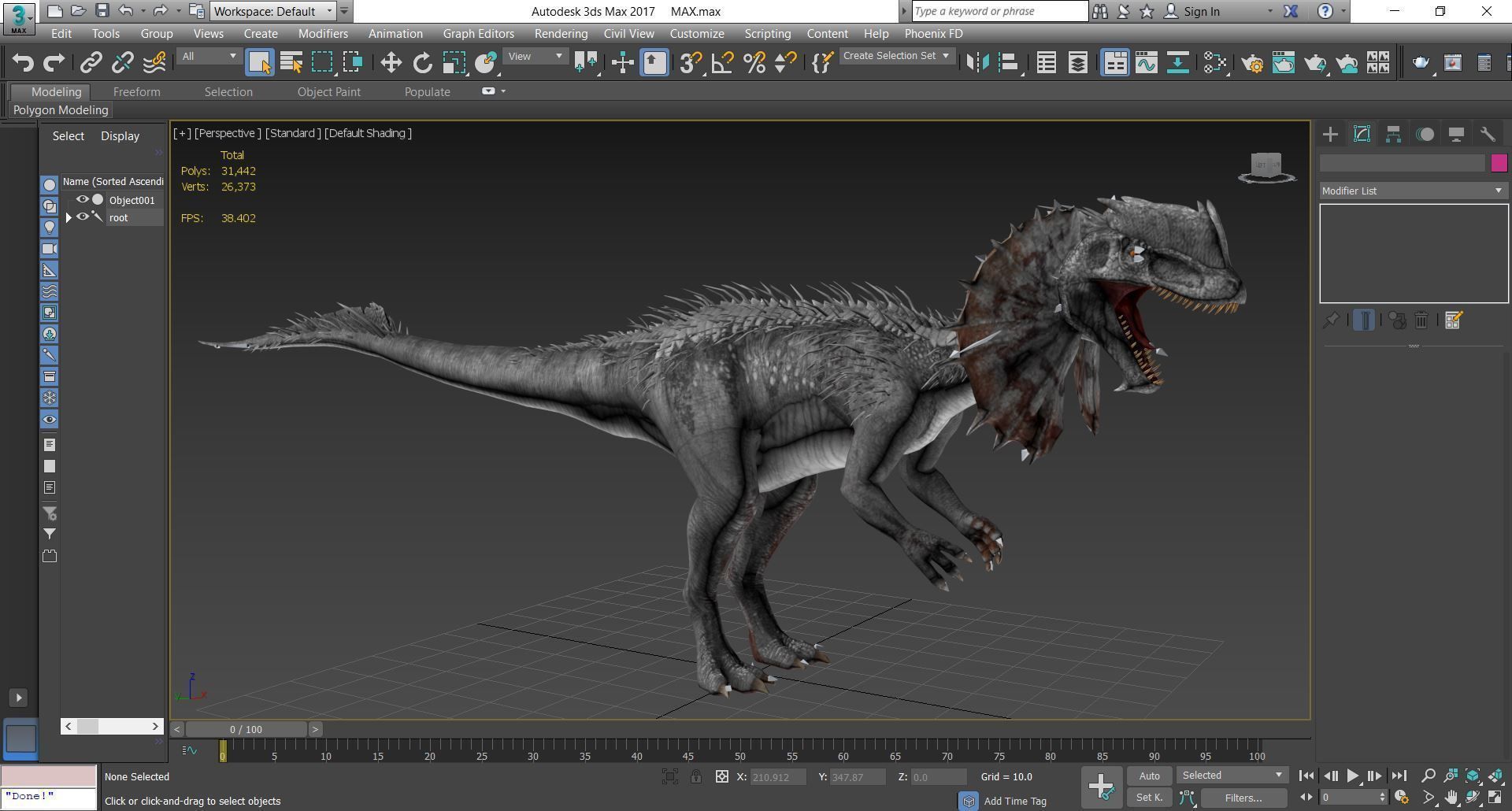Open the Workspace: Default dropdown
1512x811 pixels.
(273, 11)
